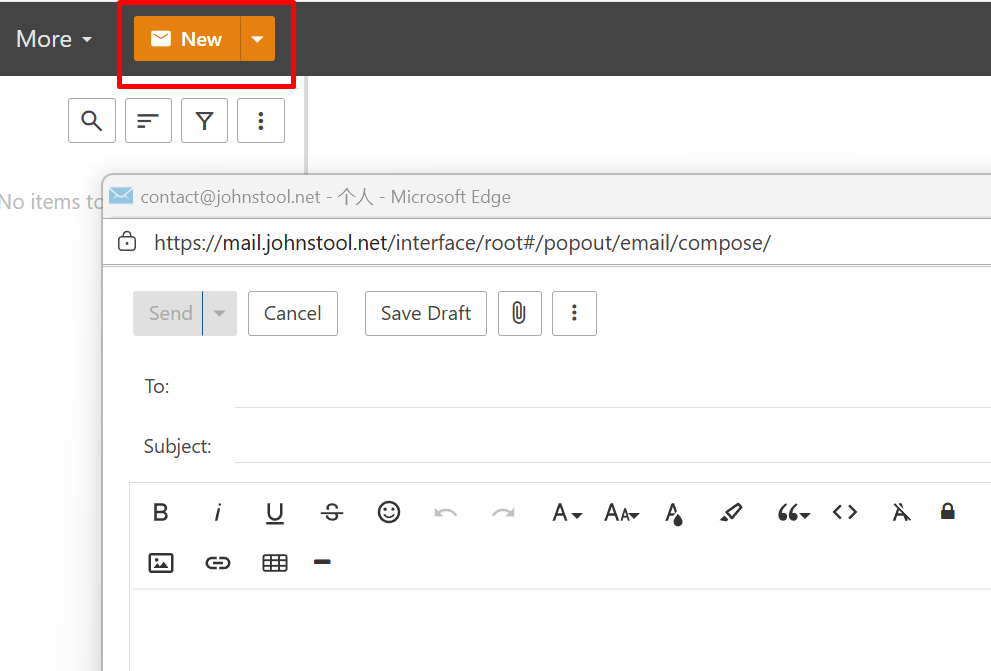
Task: Open the More menu
Action: coord(54,39)
